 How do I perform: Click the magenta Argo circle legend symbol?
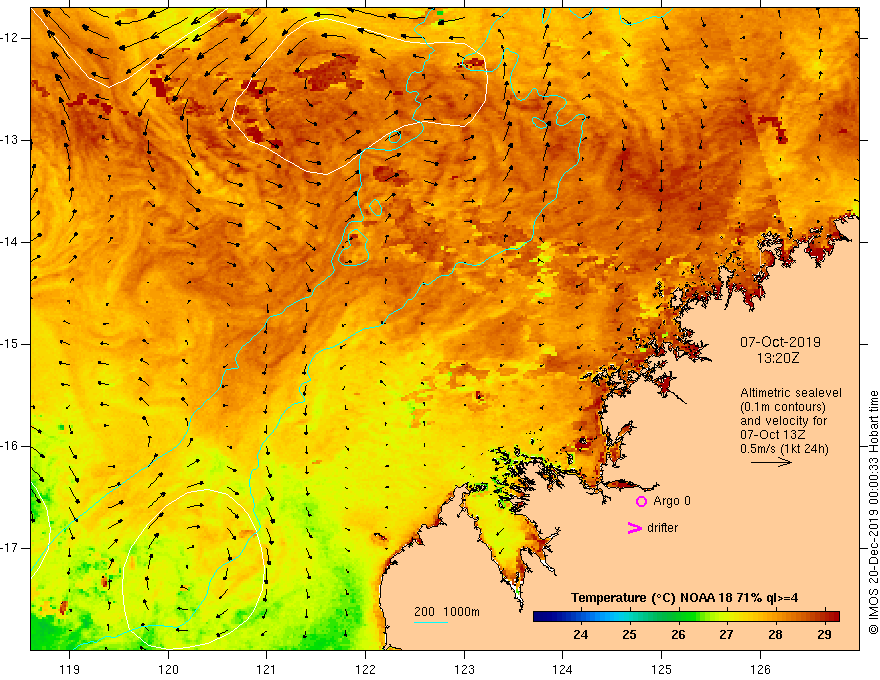pos(641,501)
